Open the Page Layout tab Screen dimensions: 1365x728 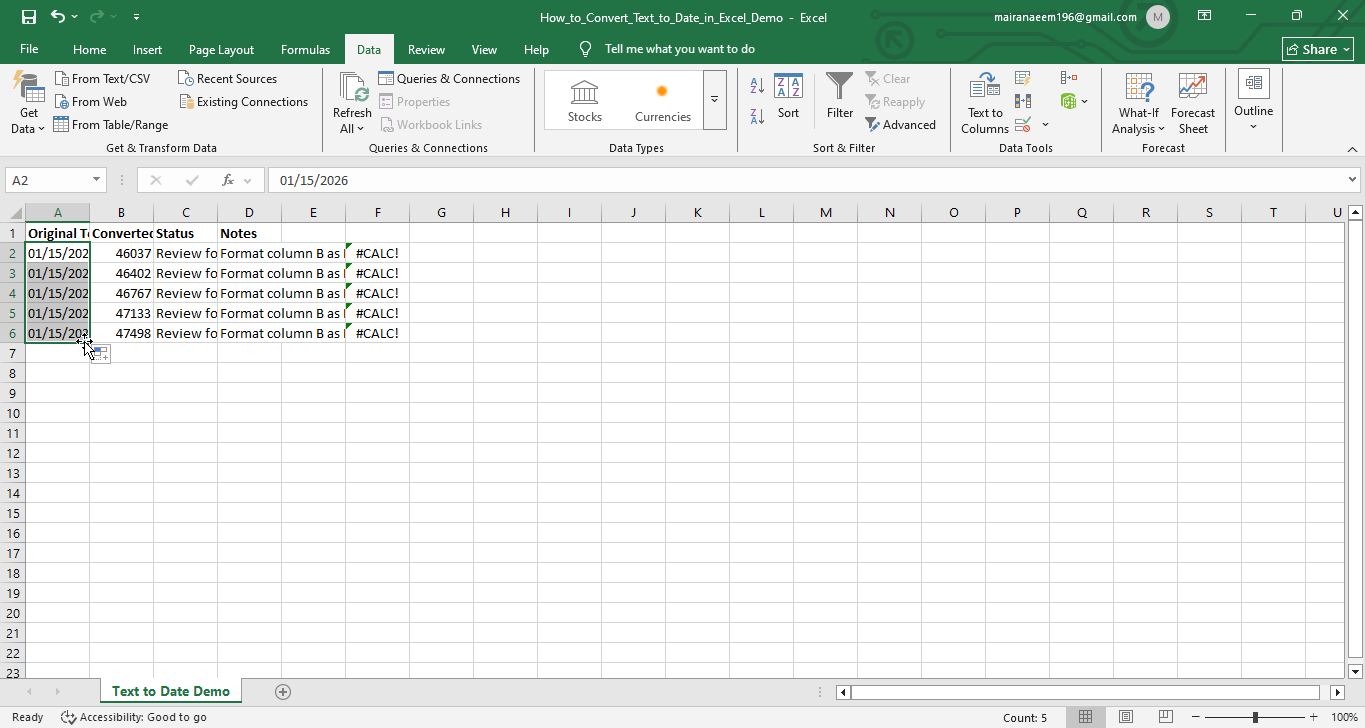(x=221, y=49)
